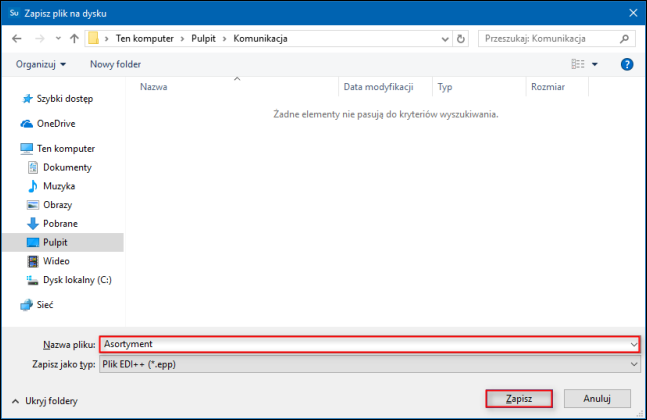This screenshot has width=647, height=420.
Task: Expand the address bar history dropdown
Action: point(445,39)
